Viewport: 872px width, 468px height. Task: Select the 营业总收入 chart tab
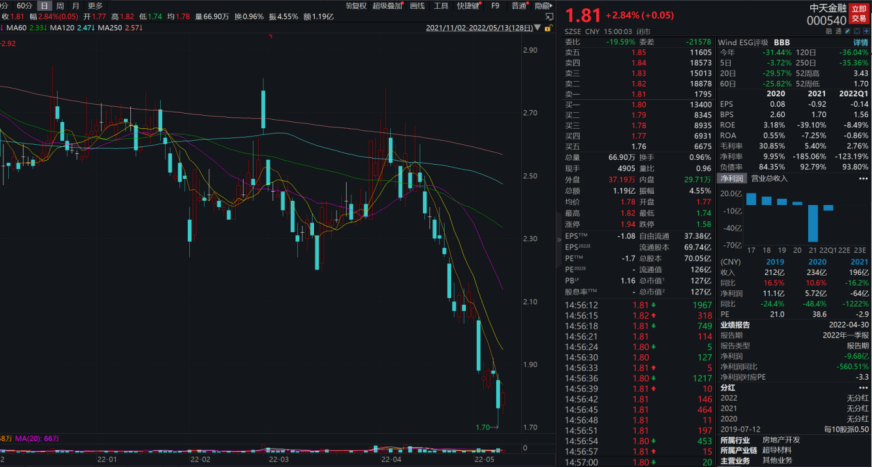769,178
